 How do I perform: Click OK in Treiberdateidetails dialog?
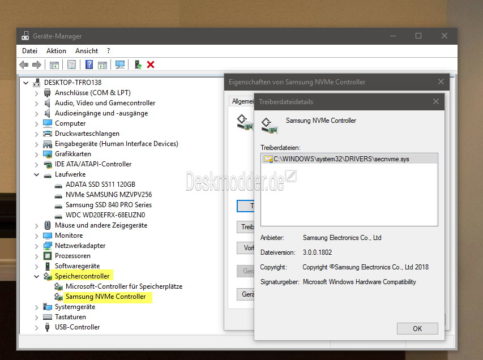tap(417, 328)
